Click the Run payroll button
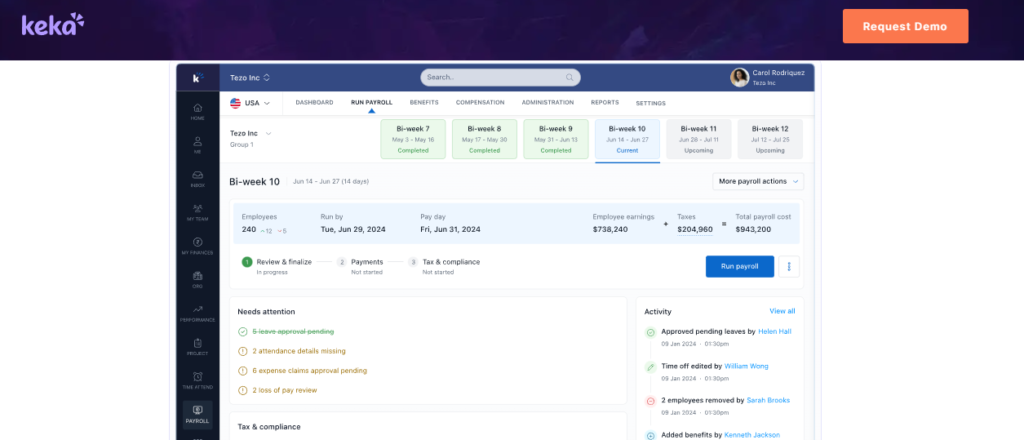Screen dimensions: 1024x440 (x=739, y=266)
